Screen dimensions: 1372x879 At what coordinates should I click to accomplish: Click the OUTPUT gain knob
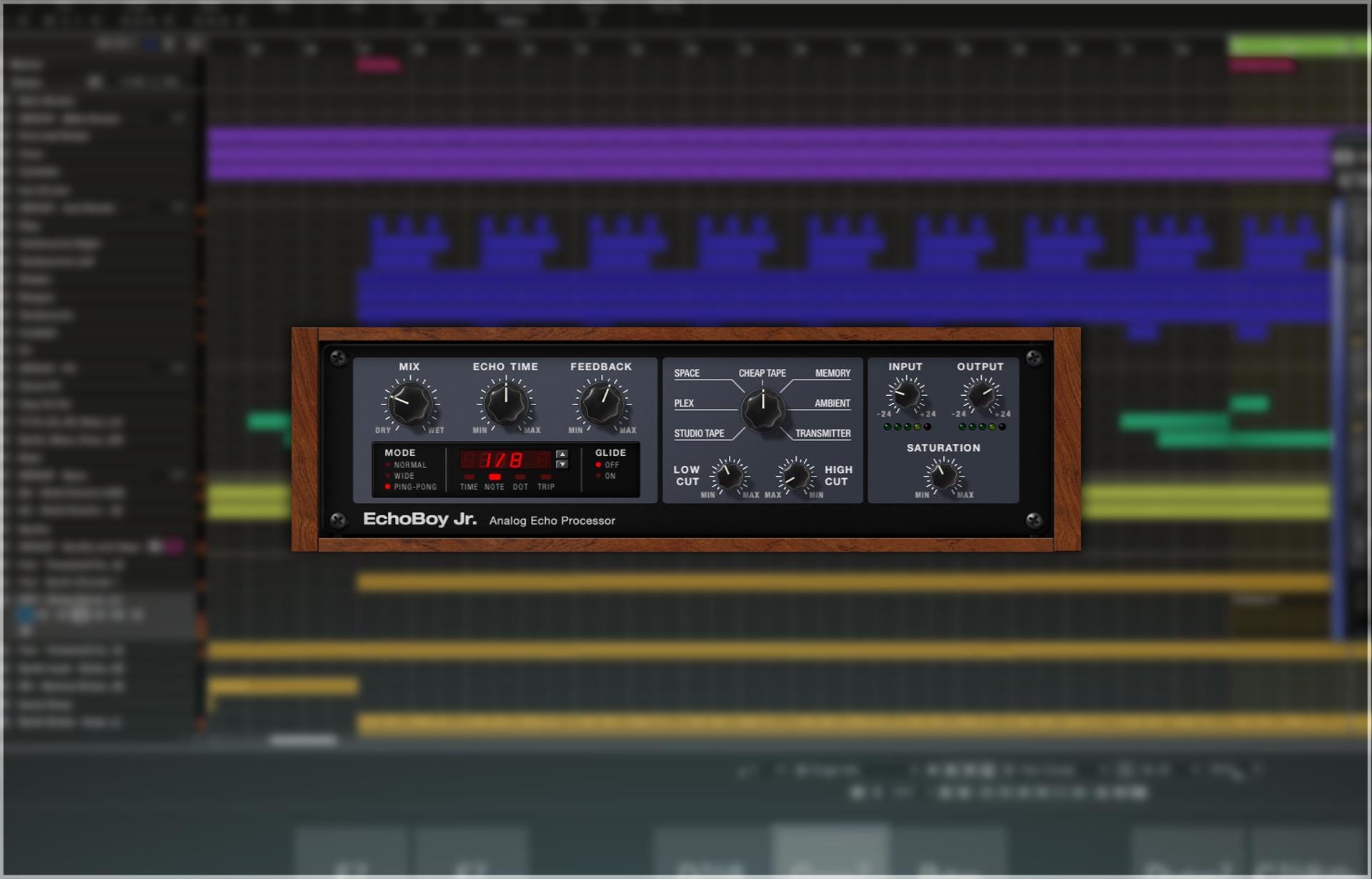(x=980, y=394)
